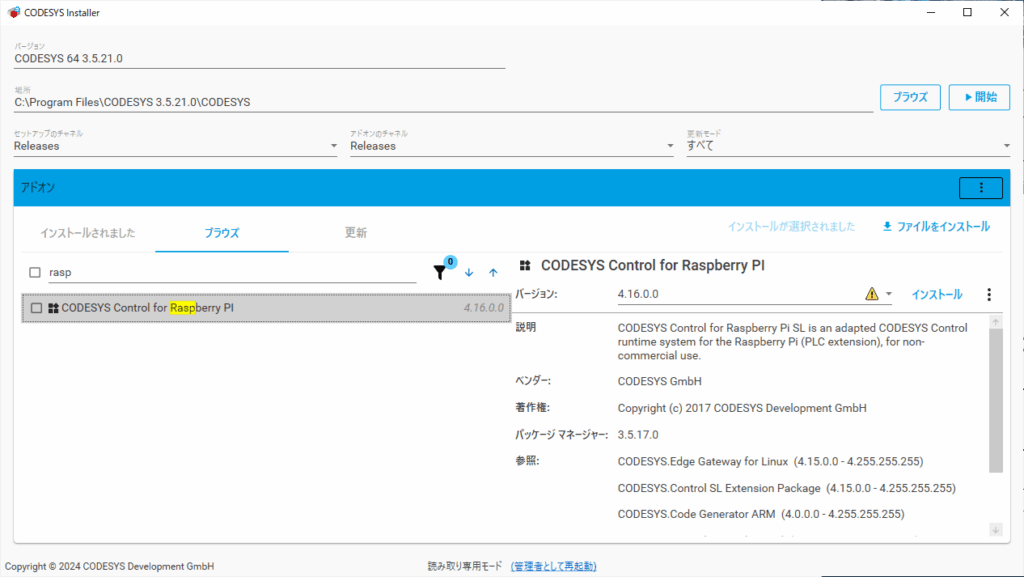This screenshot has height=577, width=1024.
Task: Close the CODESYS Installer window
Action: coord(1004,12)
